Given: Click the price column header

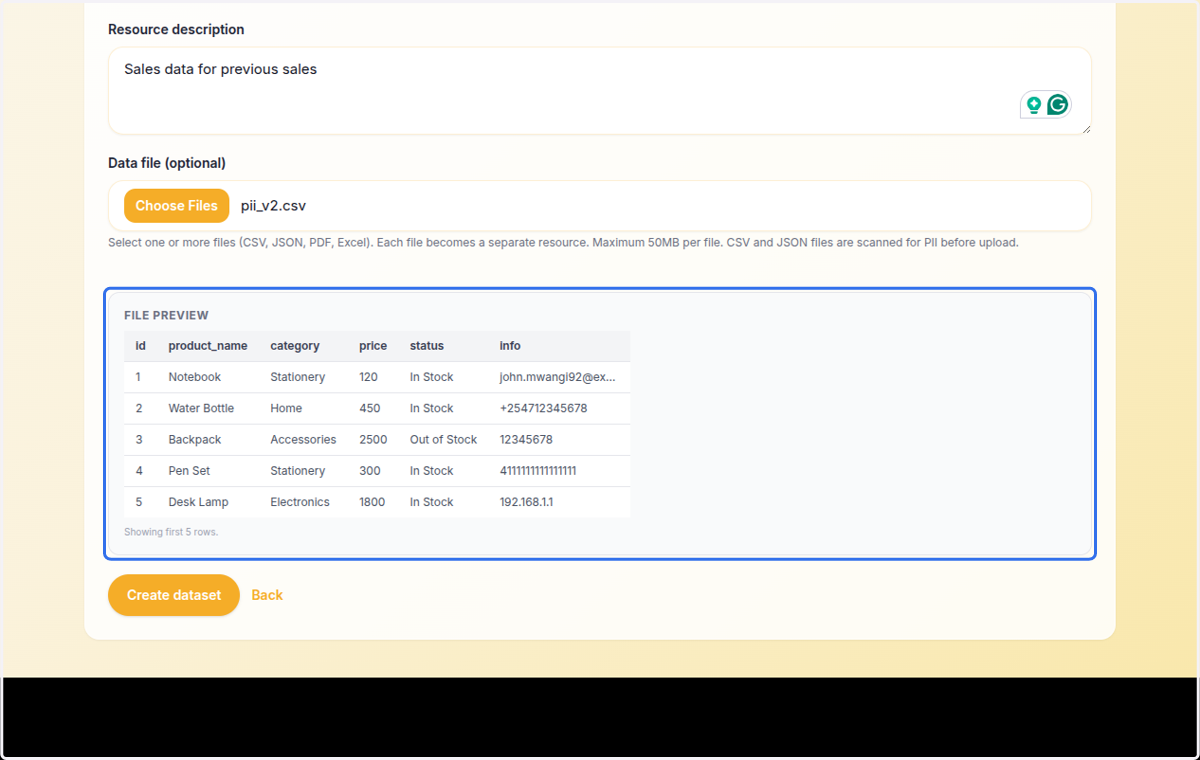Looking at the screenshot, I should click(x=373, y=346).
